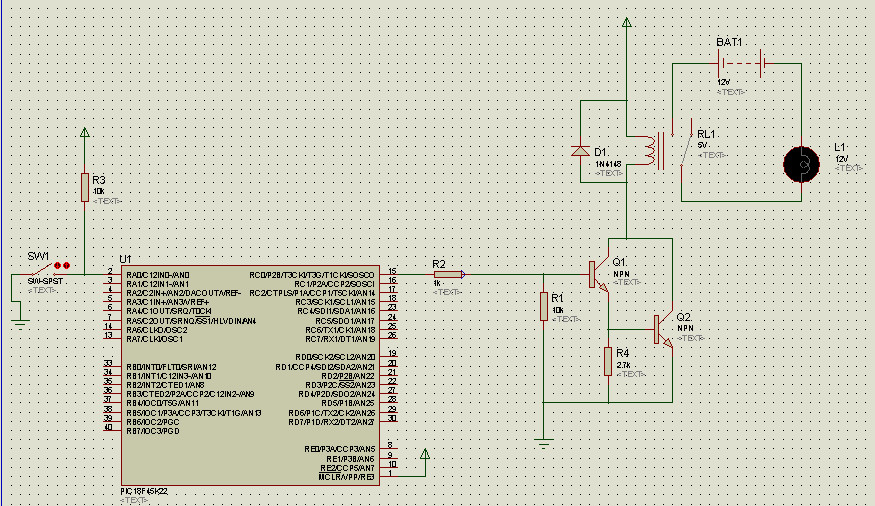
Task: Select the BAT1 battery symbol
Action: [742, 64]
